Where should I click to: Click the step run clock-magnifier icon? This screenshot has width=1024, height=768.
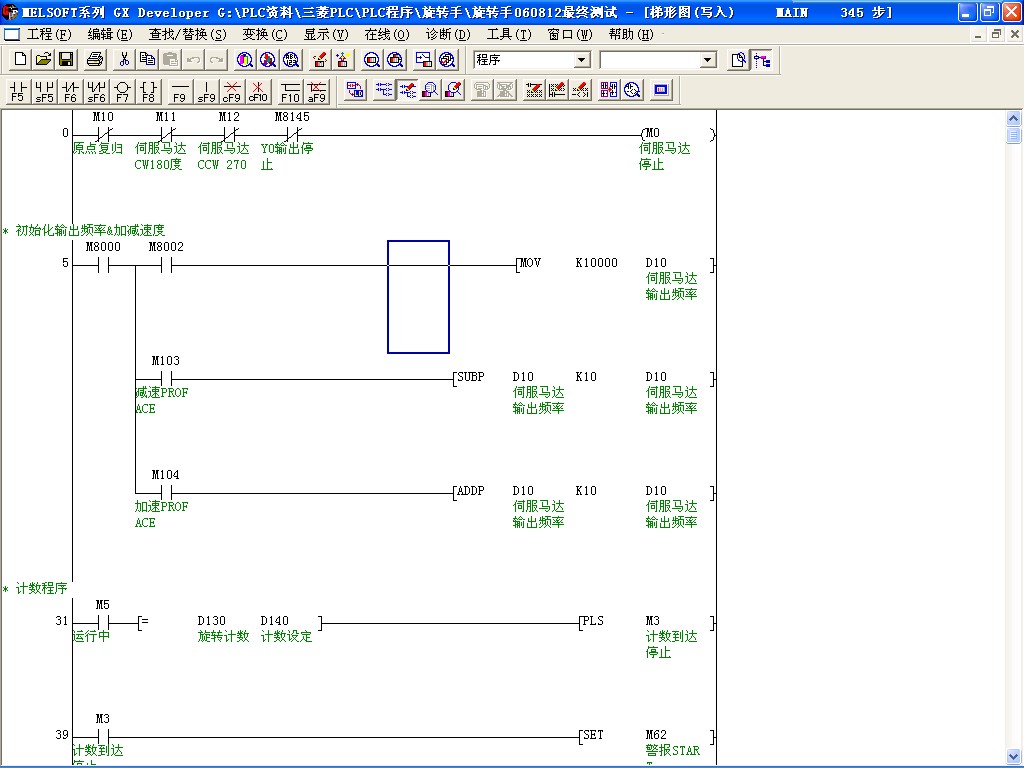632,90
